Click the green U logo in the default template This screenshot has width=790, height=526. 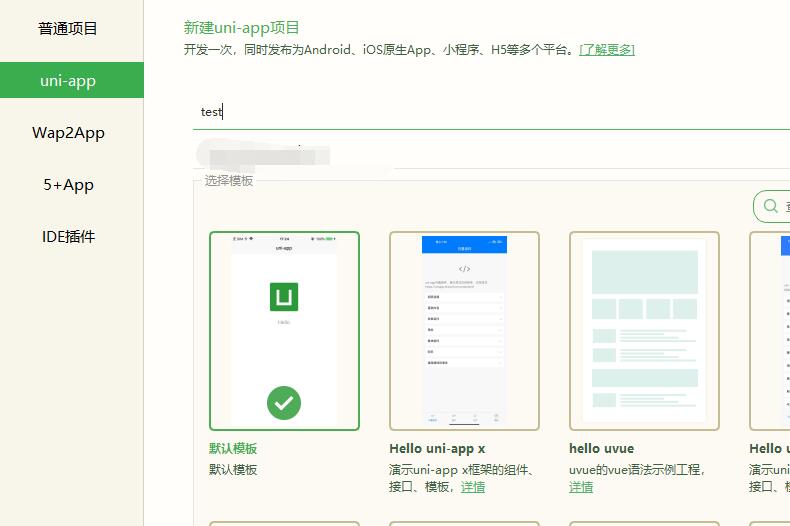pos(284,297)
